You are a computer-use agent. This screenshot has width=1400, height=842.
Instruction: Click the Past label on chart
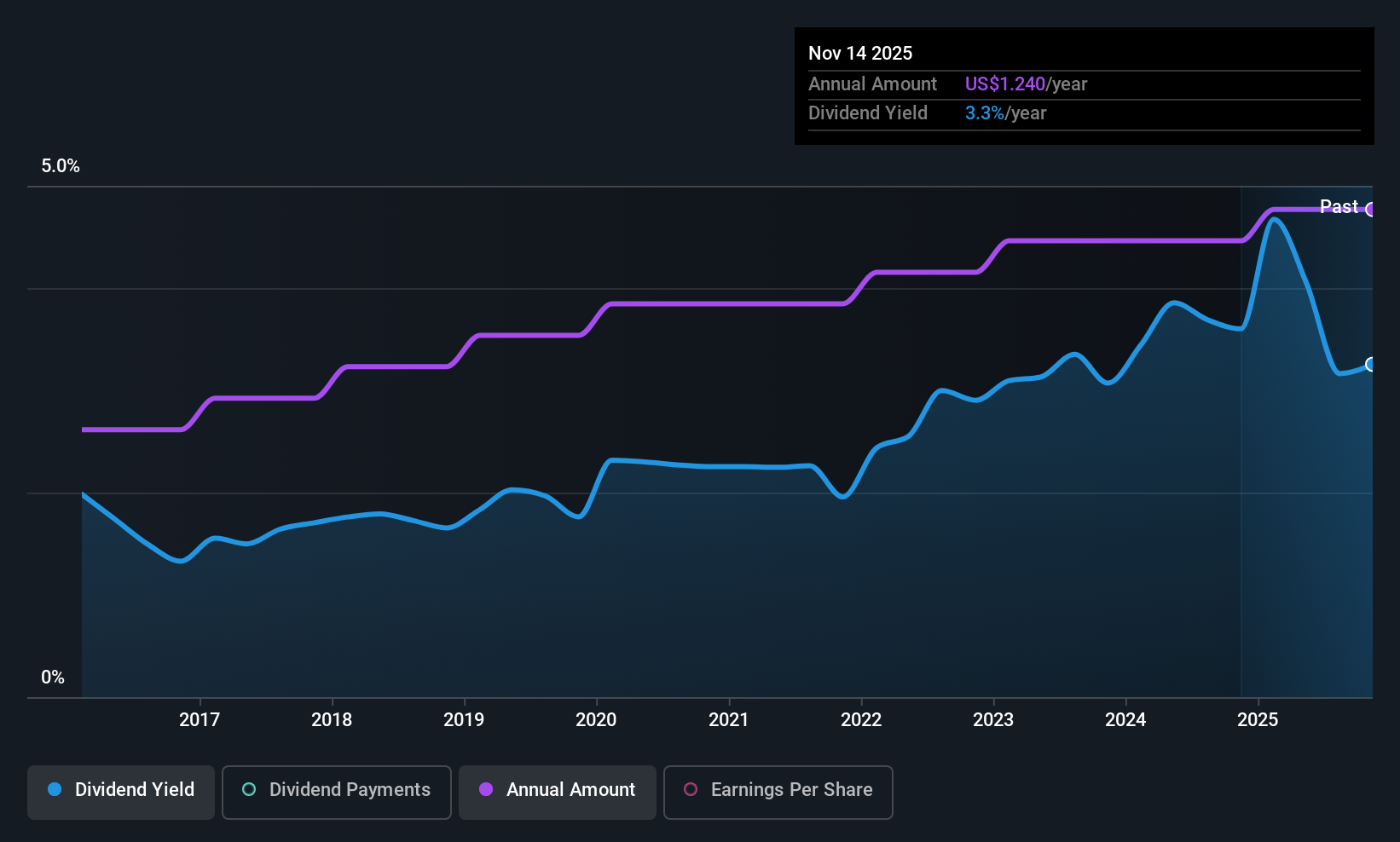pos(1339,206)
